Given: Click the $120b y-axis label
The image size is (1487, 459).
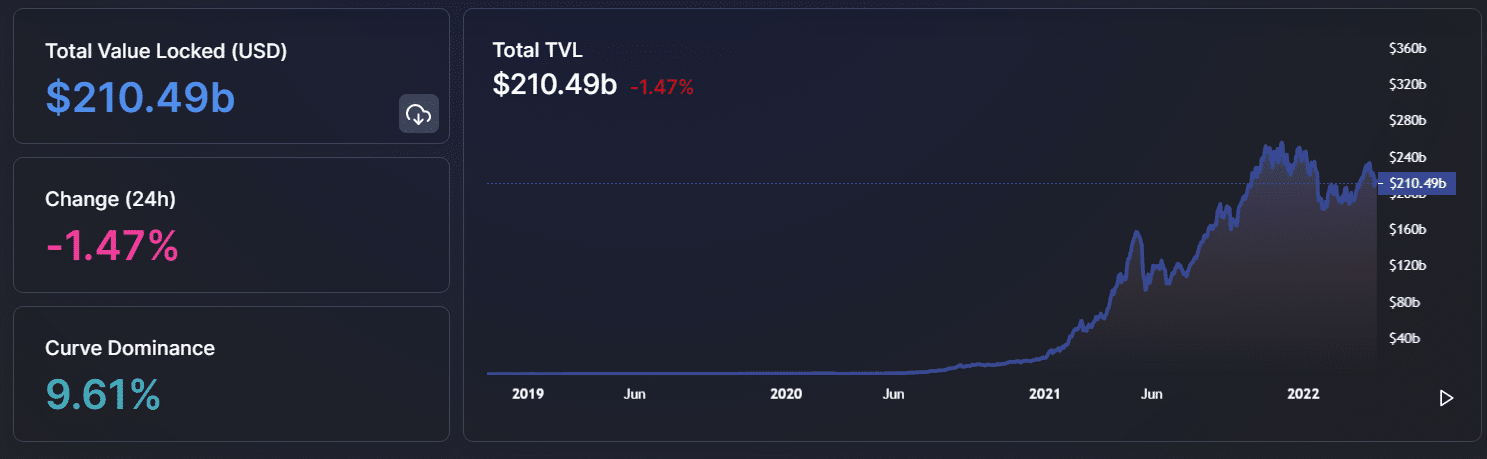Looking at the screenshot, I should point(1407,266).
